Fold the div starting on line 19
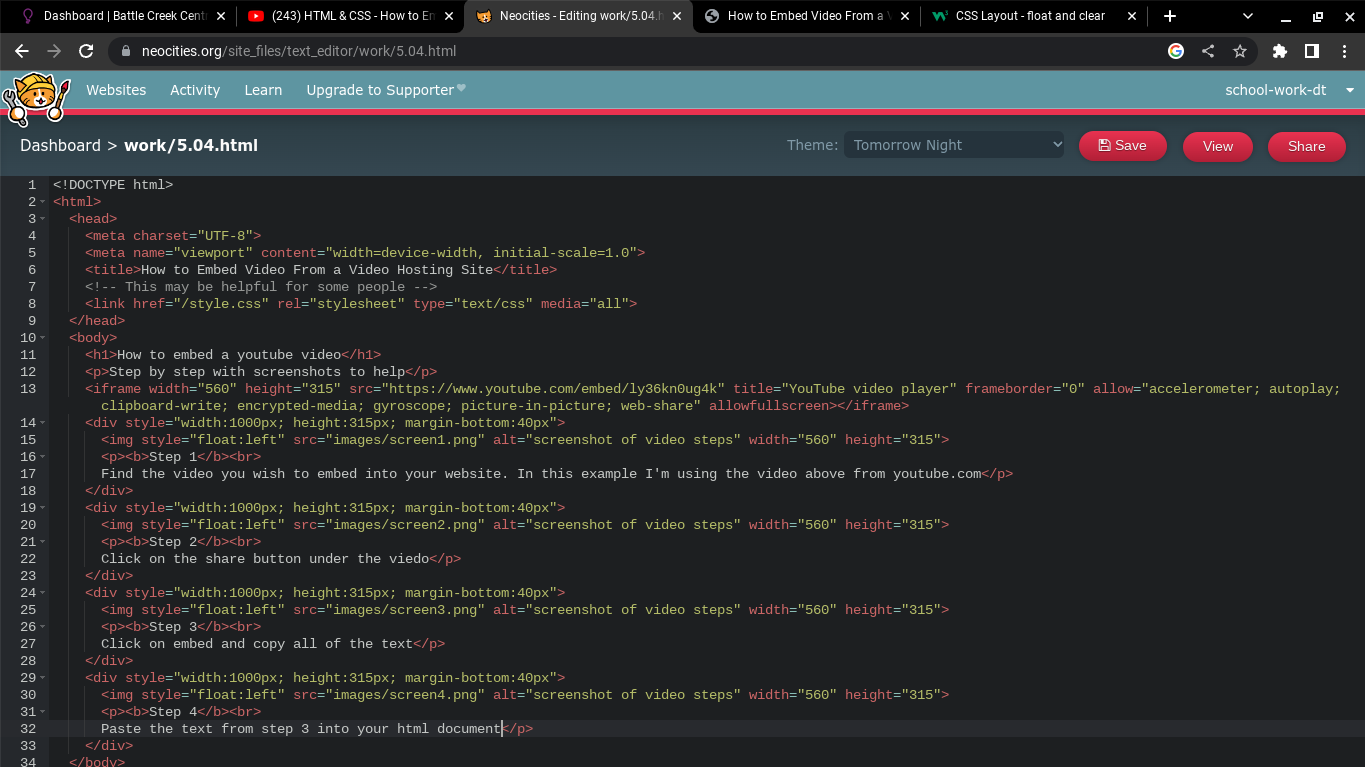 [x=42, y=508]
